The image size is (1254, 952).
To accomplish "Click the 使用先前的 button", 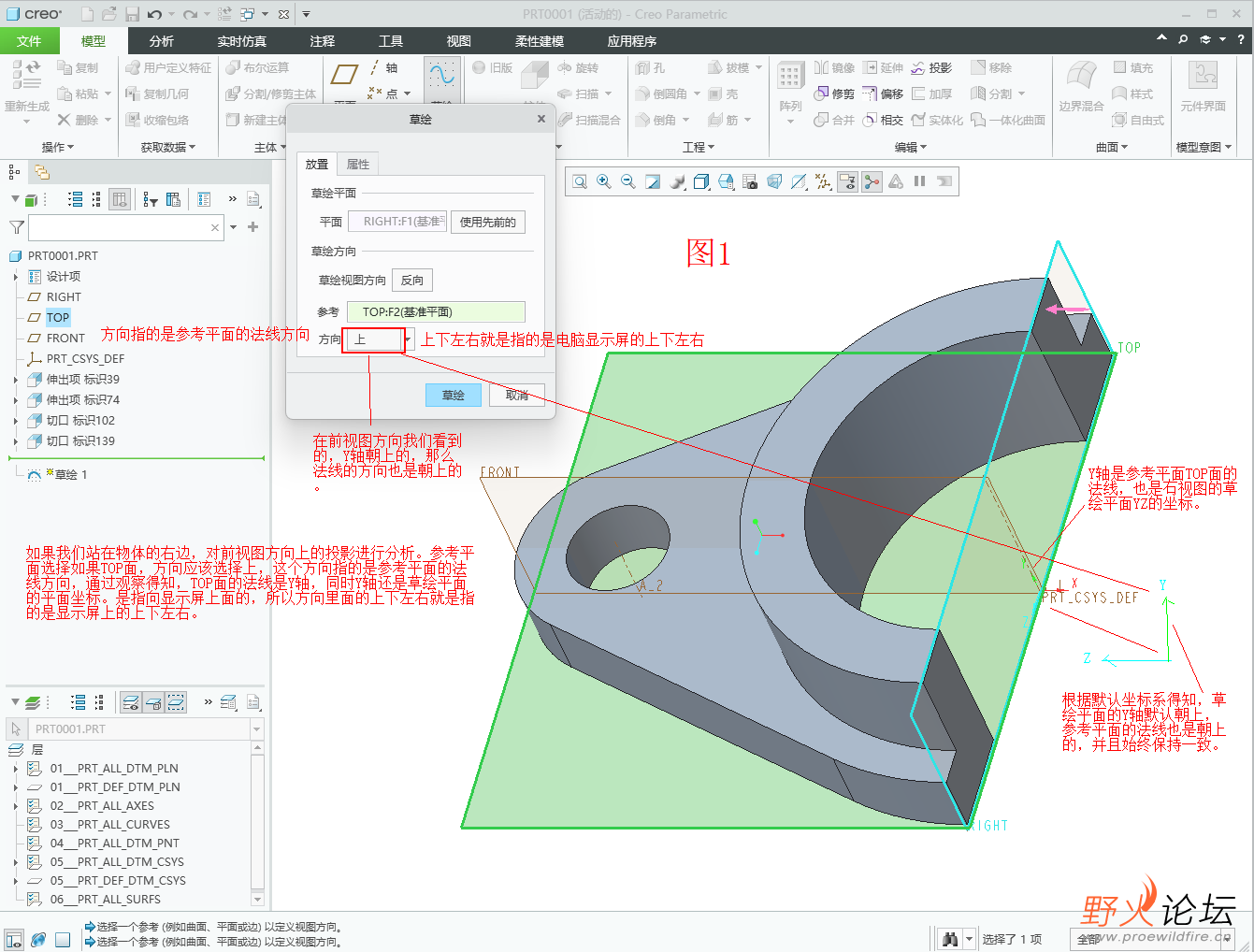I will click(x=488, y=222).
